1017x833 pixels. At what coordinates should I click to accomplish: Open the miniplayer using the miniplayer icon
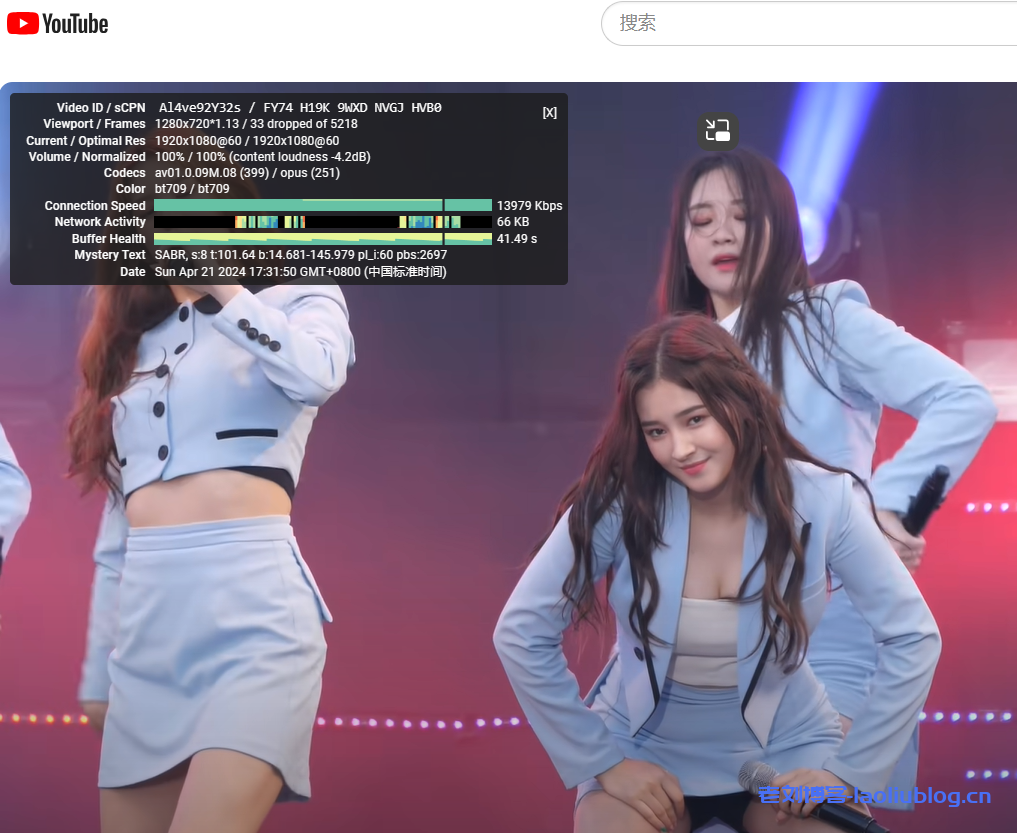click(717, 130)
